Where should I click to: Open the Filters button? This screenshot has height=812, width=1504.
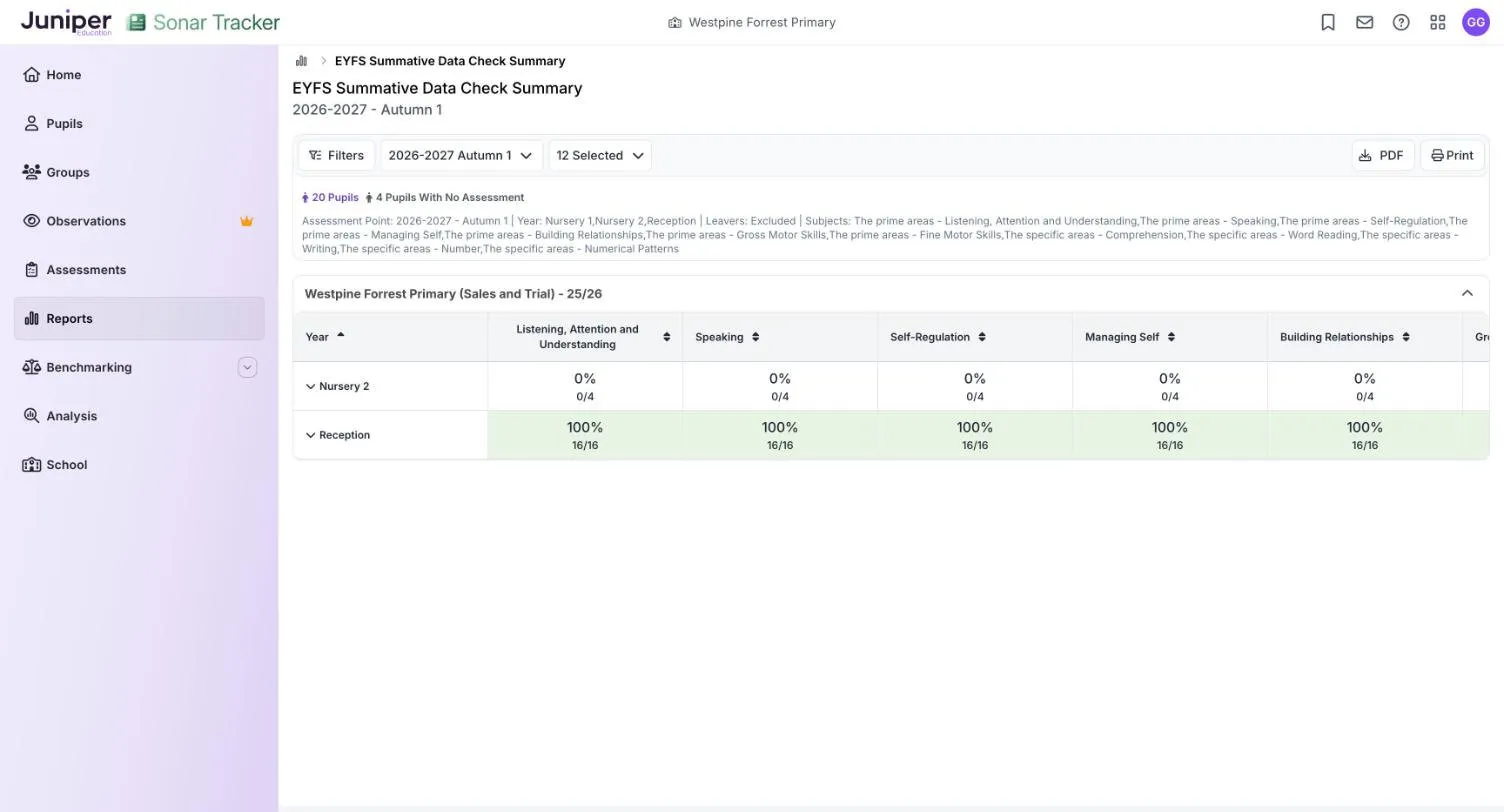coord(336,156)
